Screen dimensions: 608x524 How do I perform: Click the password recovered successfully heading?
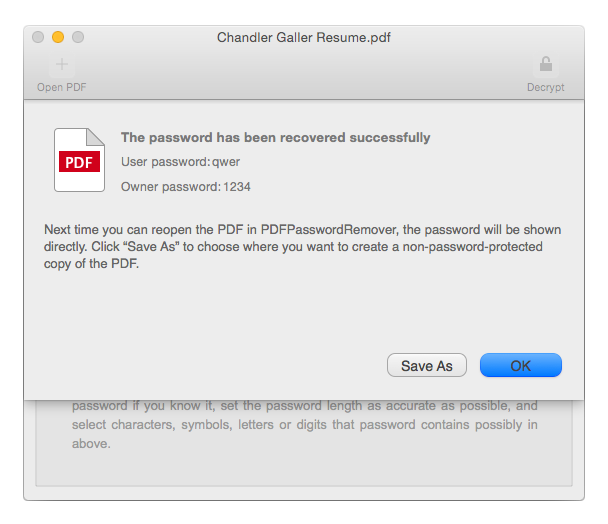276,137
